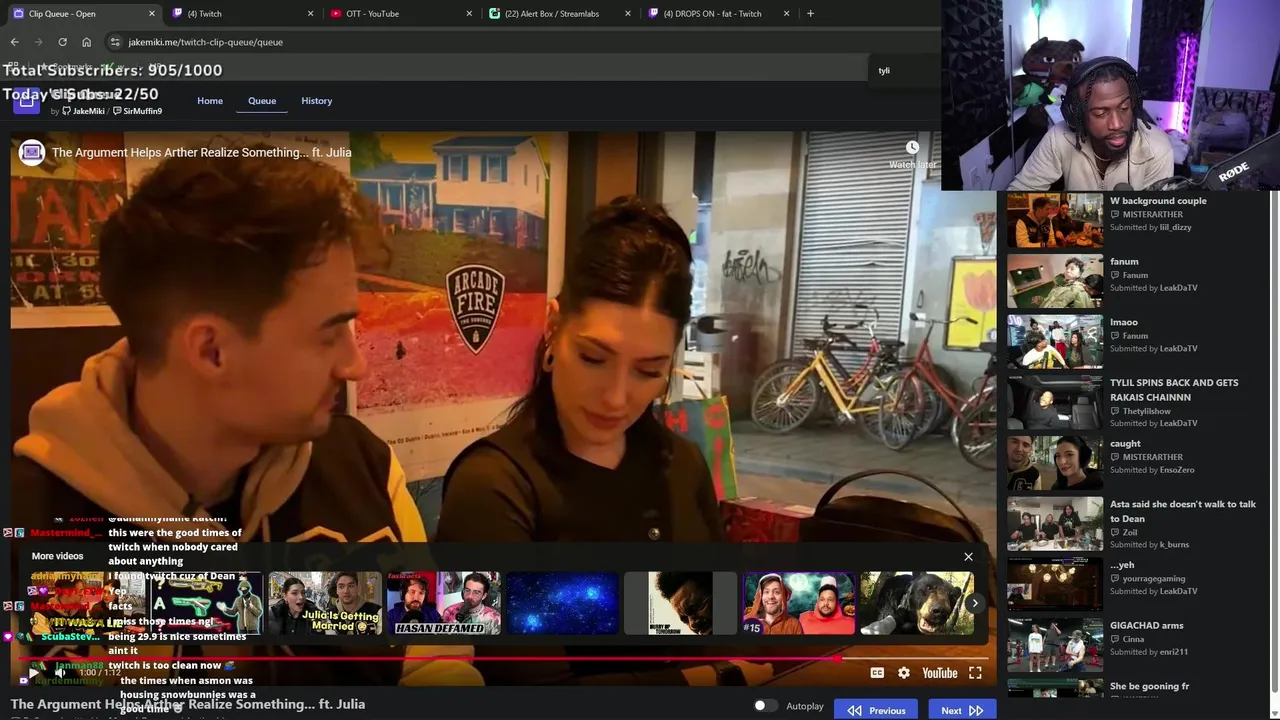Go to the Previous clip

click(876, 710)
